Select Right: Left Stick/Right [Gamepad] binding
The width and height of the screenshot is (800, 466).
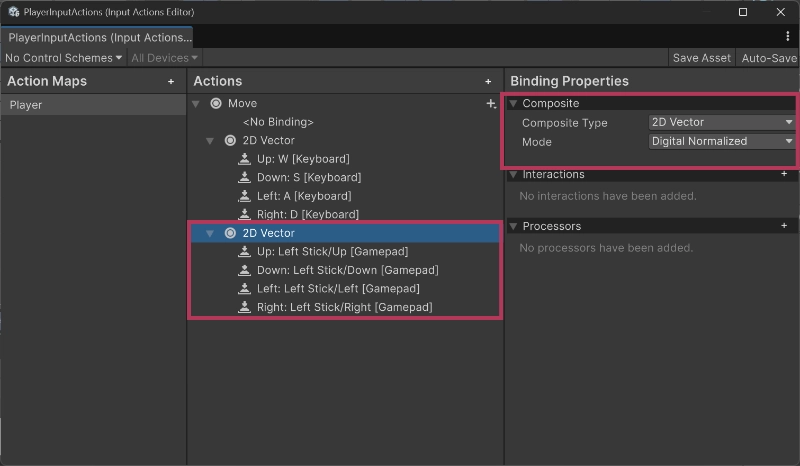pos(344,307)
